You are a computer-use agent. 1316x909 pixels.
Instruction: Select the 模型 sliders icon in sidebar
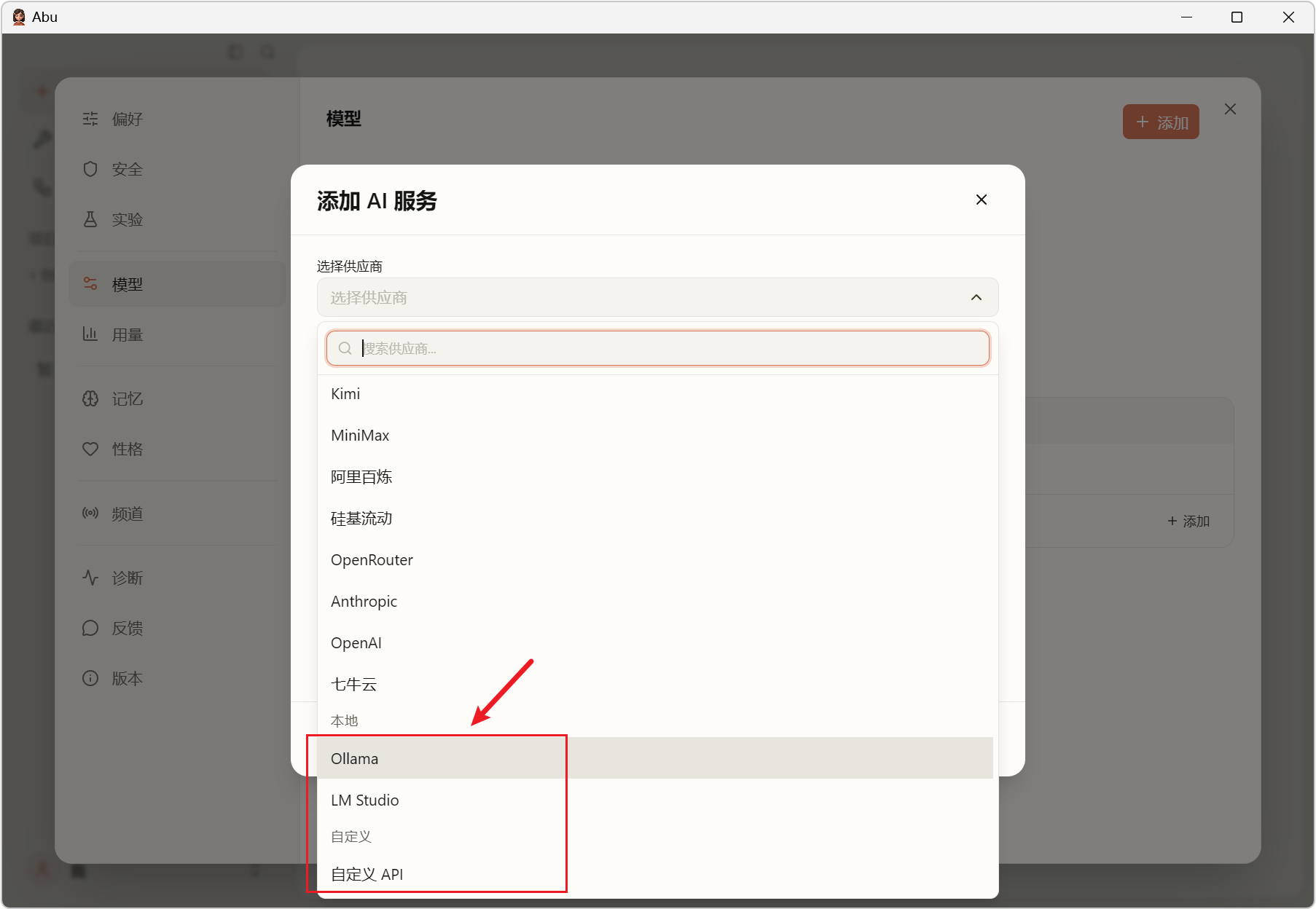click(x=90, y=284)
